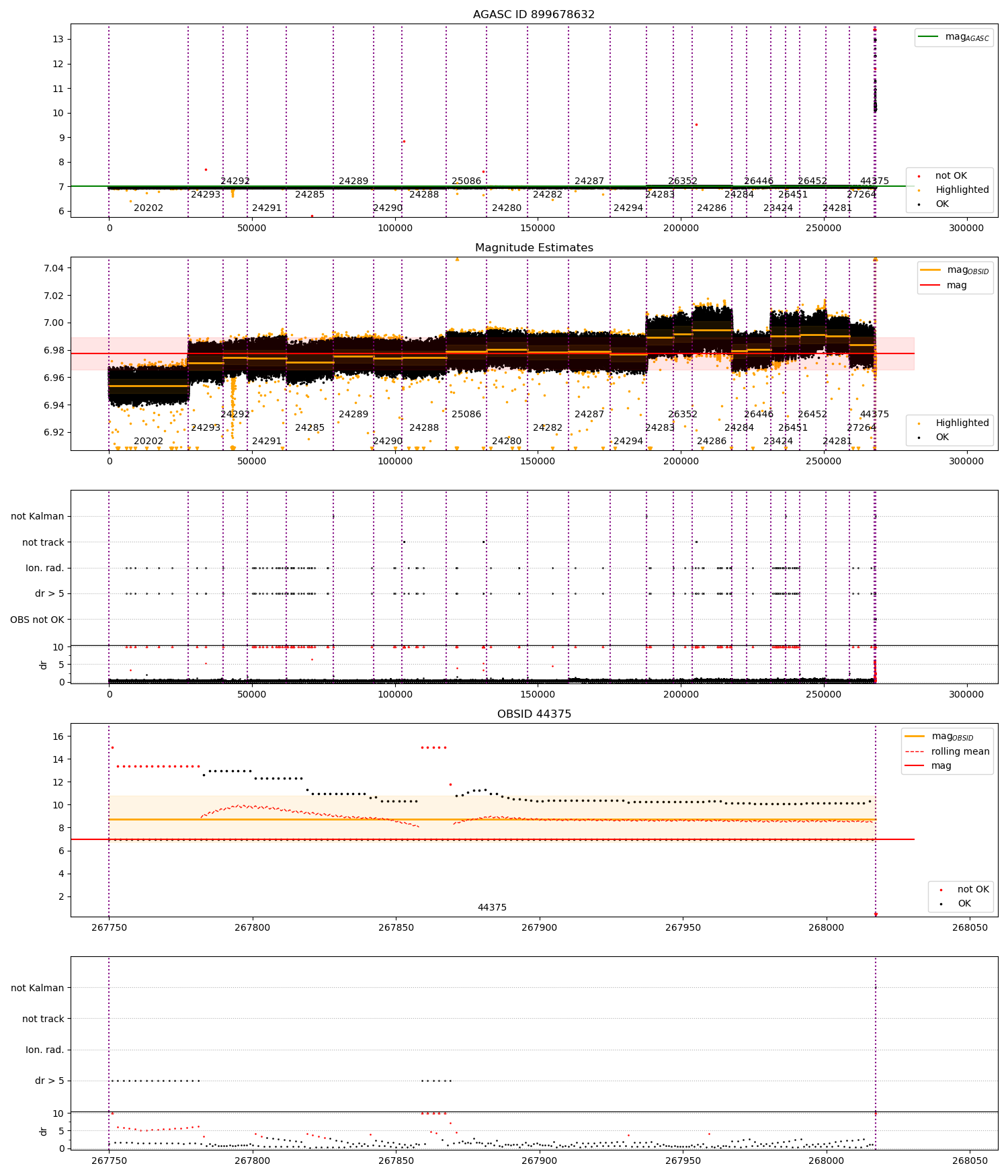1008x1176 pixels.
Task: Click y-axis tick 13 in the top plot
Action: click(58, 39)
